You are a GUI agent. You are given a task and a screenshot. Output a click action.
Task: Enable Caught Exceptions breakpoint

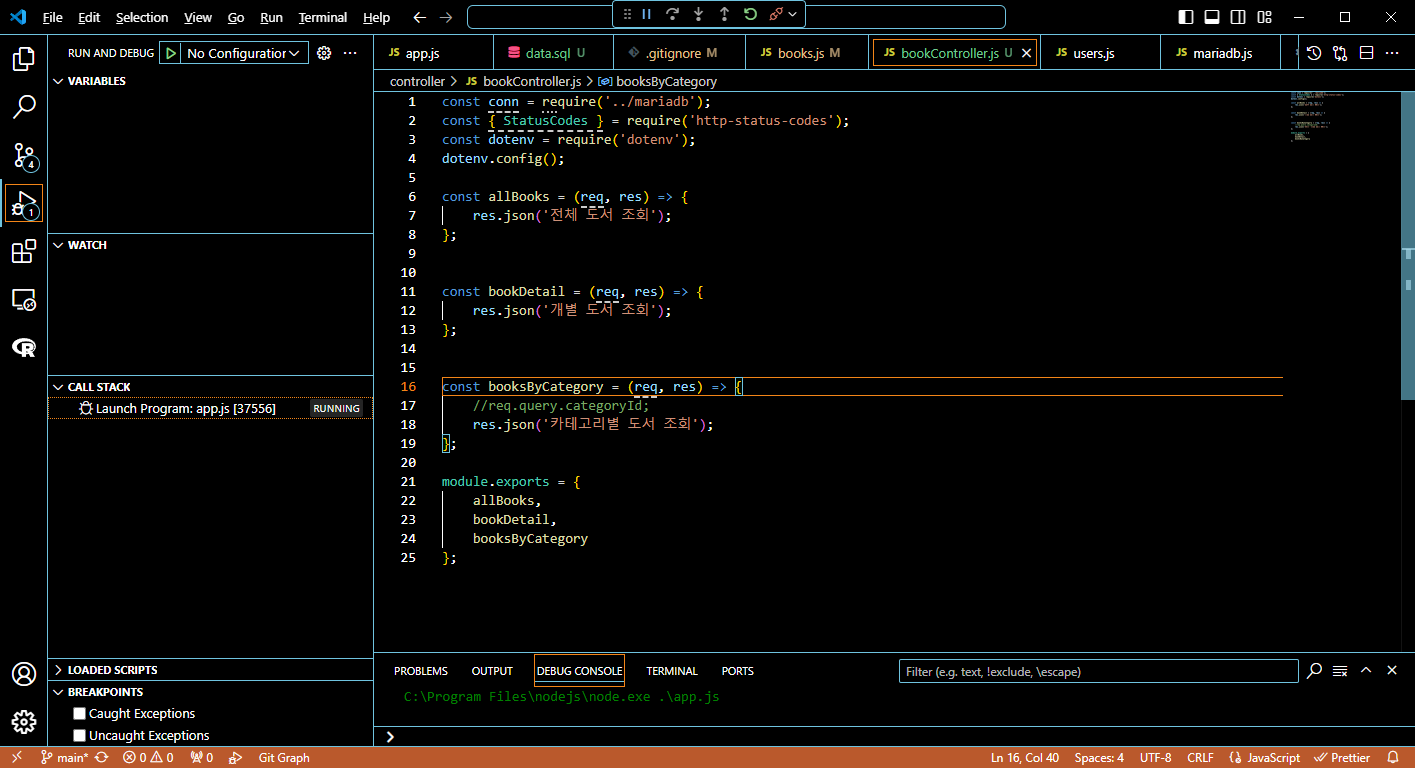click(79, 714)
